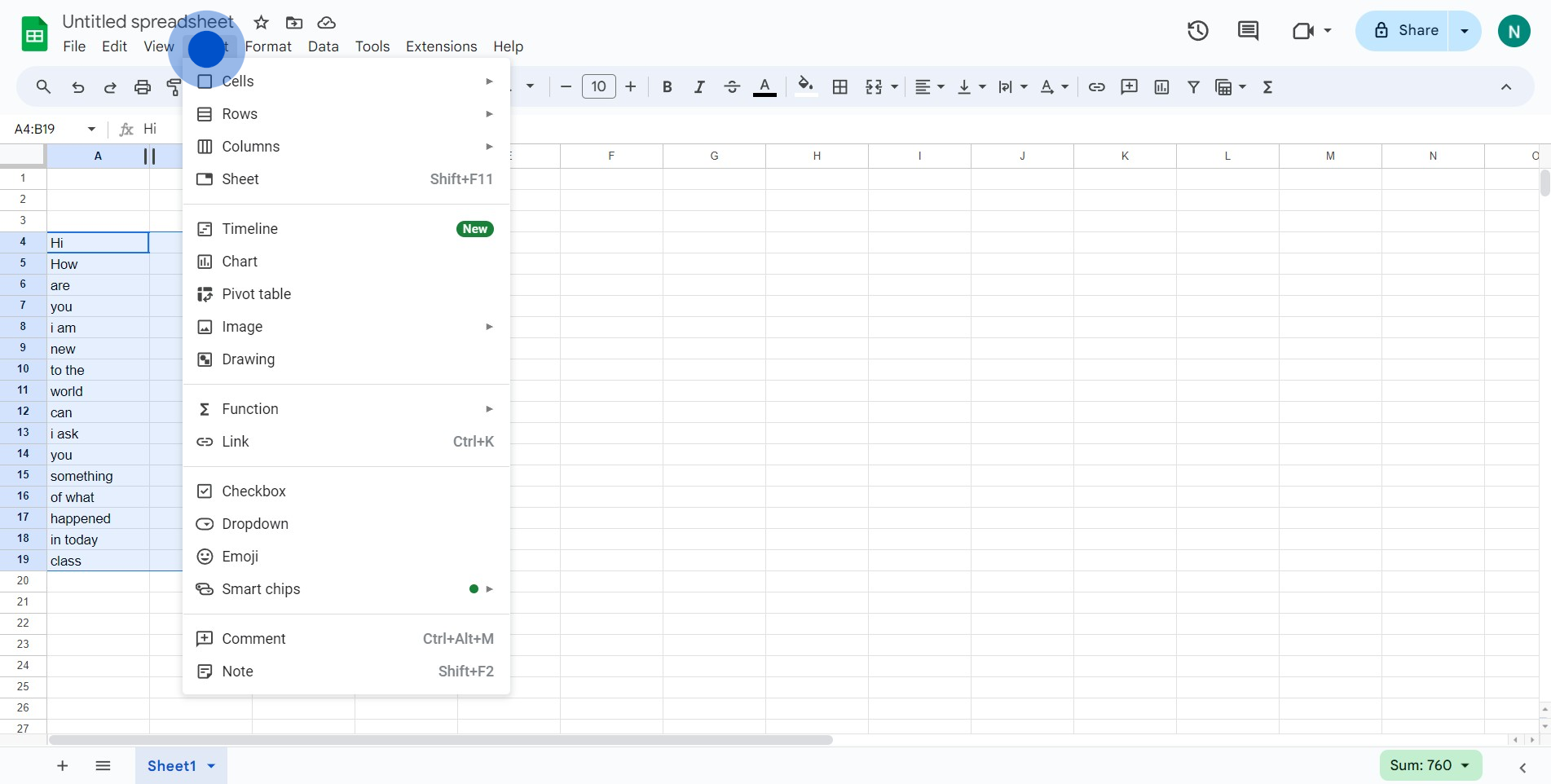The image size is (1551, 784).
Task: Click the add new sheet button
Action: coord(63,766)
